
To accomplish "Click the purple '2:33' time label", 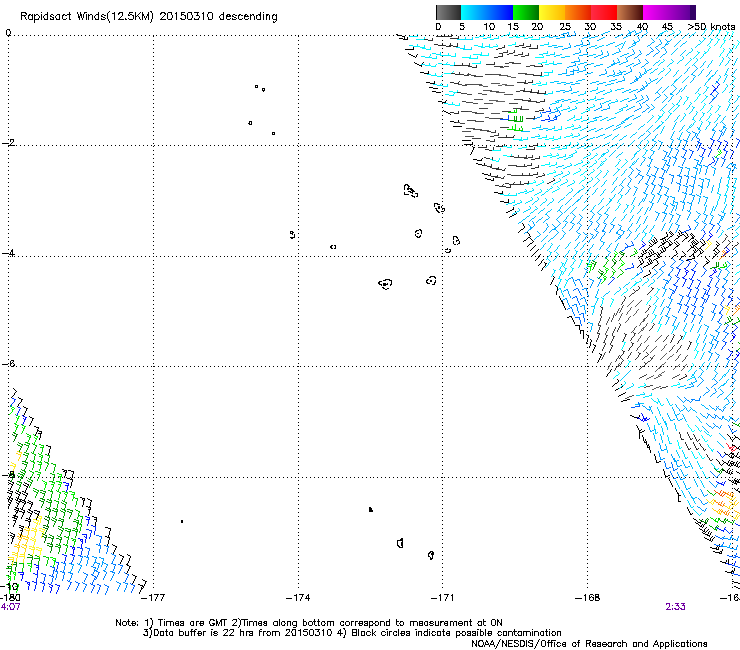I will click(675, 607).
